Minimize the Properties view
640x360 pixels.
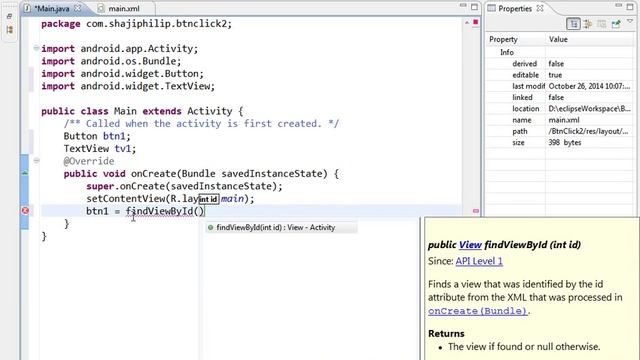619,6
